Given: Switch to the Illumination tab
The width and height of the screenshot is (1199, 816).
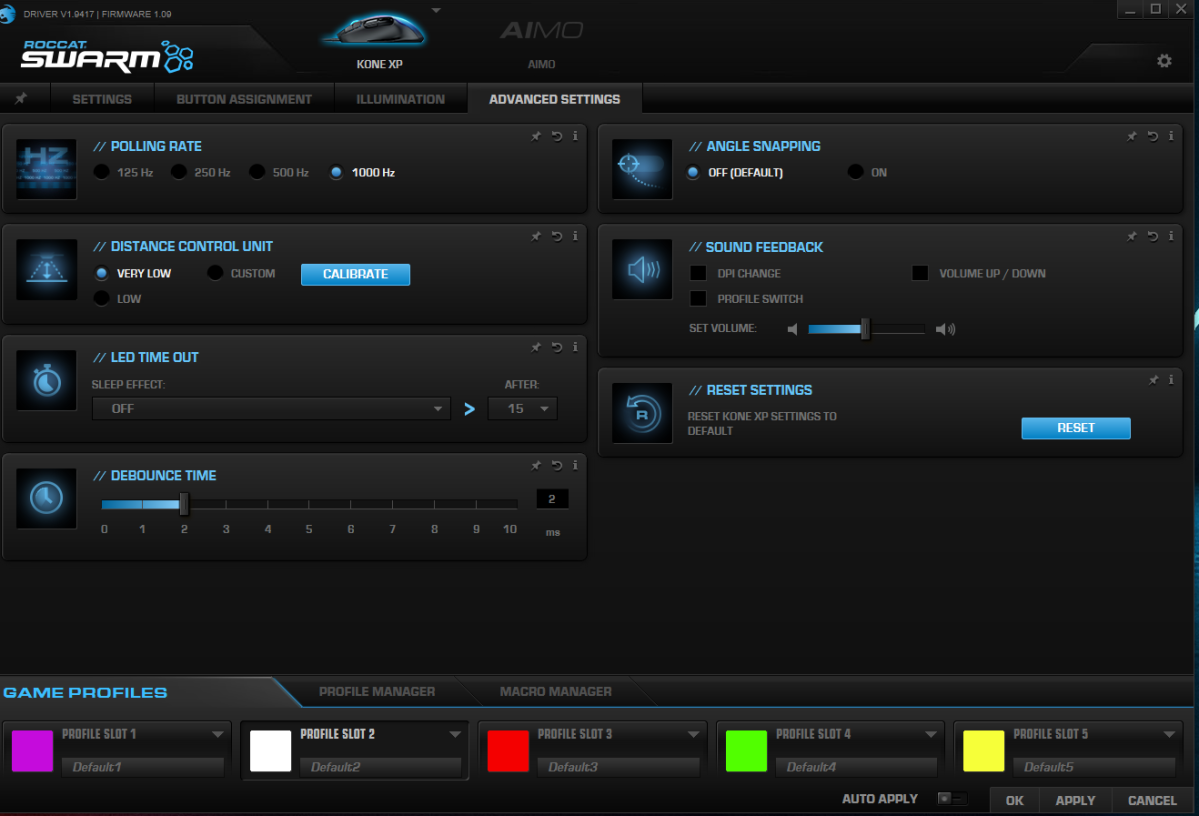Looking at the screenshot, I should [400, 99].
